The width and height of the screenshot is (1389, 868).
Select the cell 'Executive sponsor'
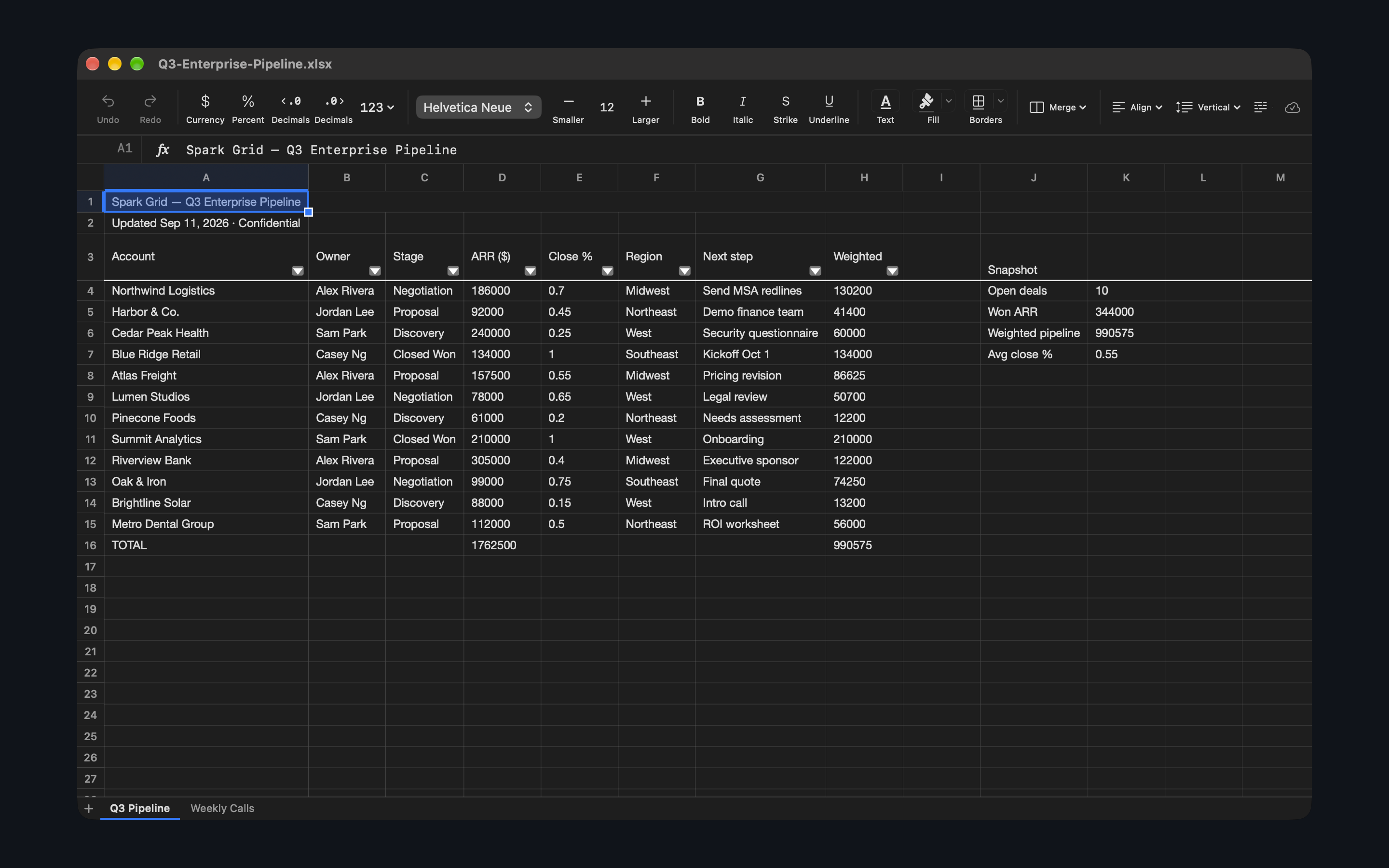tap(760, 461)
